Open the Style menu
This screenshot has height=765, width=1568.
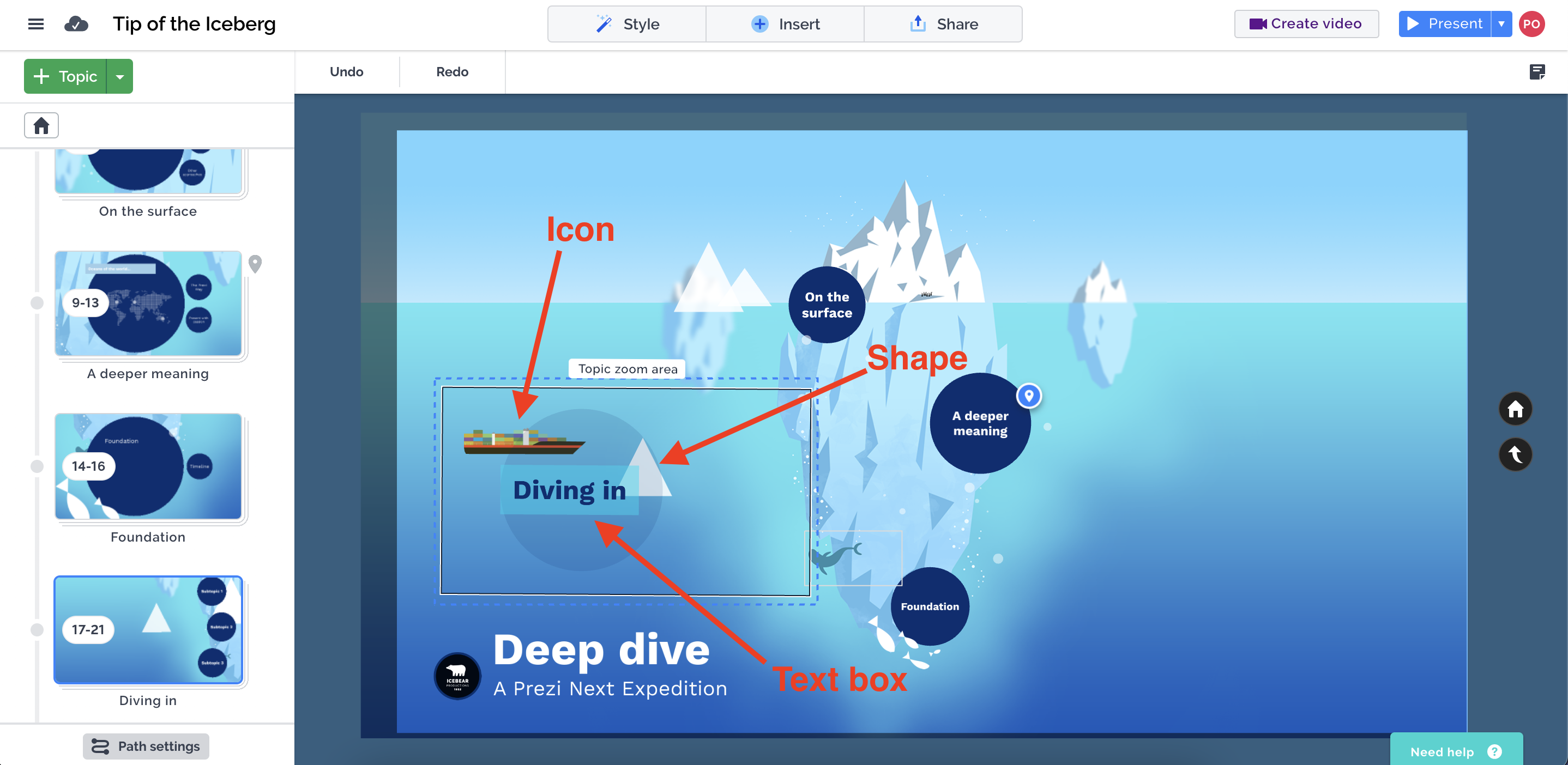click(627, 24)
